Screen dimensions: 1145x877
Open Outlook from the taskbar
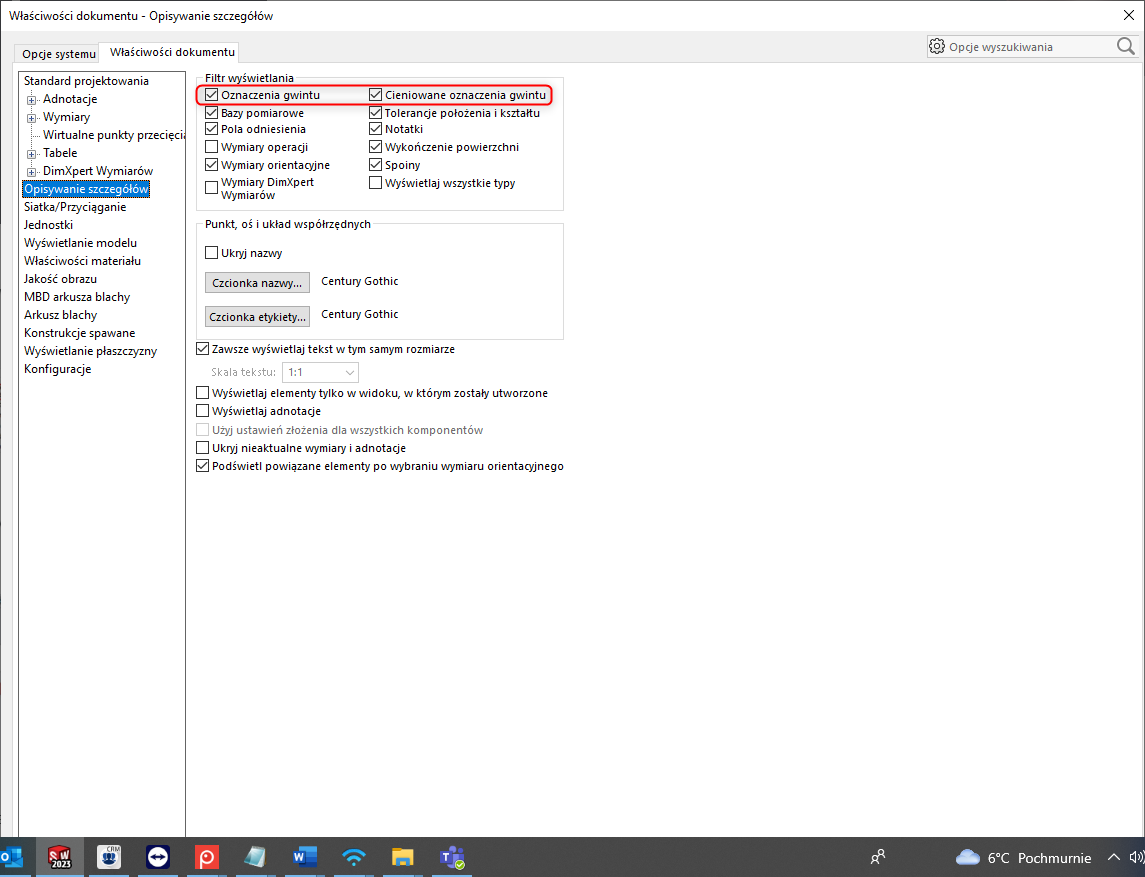pyautogui.click(x=10, y=857)
